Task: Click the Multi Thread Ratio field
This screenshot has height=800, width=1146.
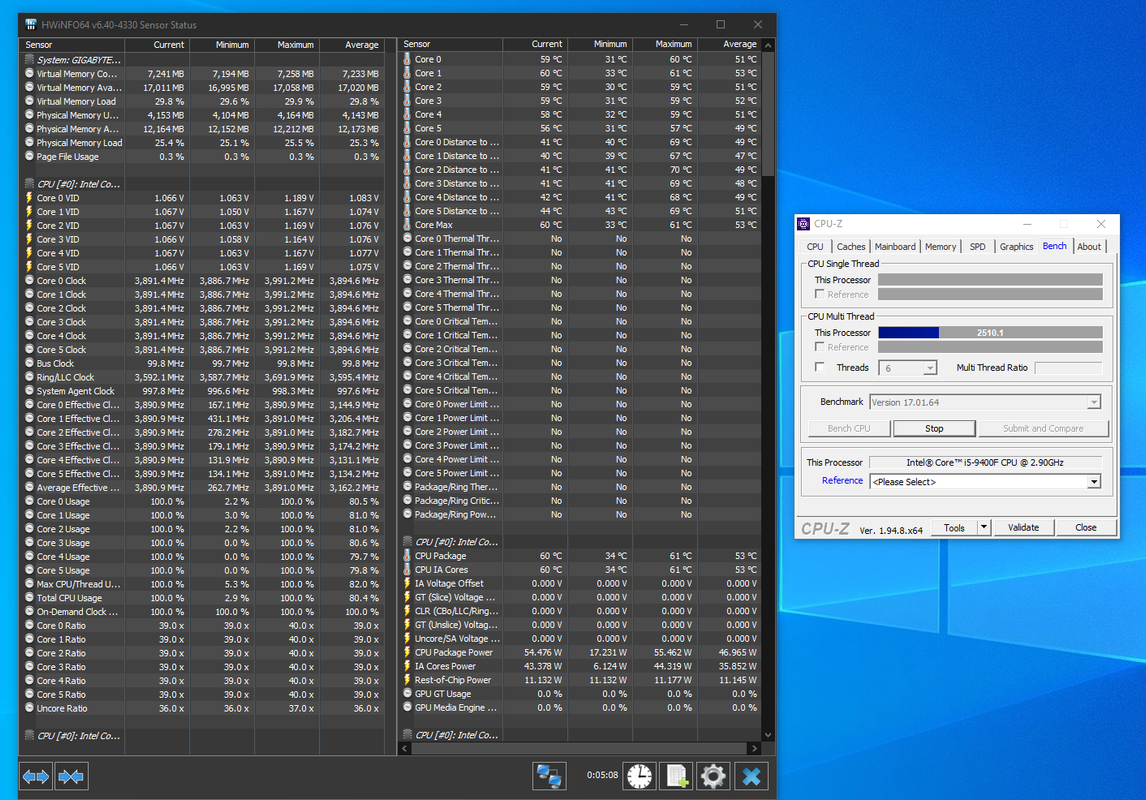Action: coord(1068,367)
